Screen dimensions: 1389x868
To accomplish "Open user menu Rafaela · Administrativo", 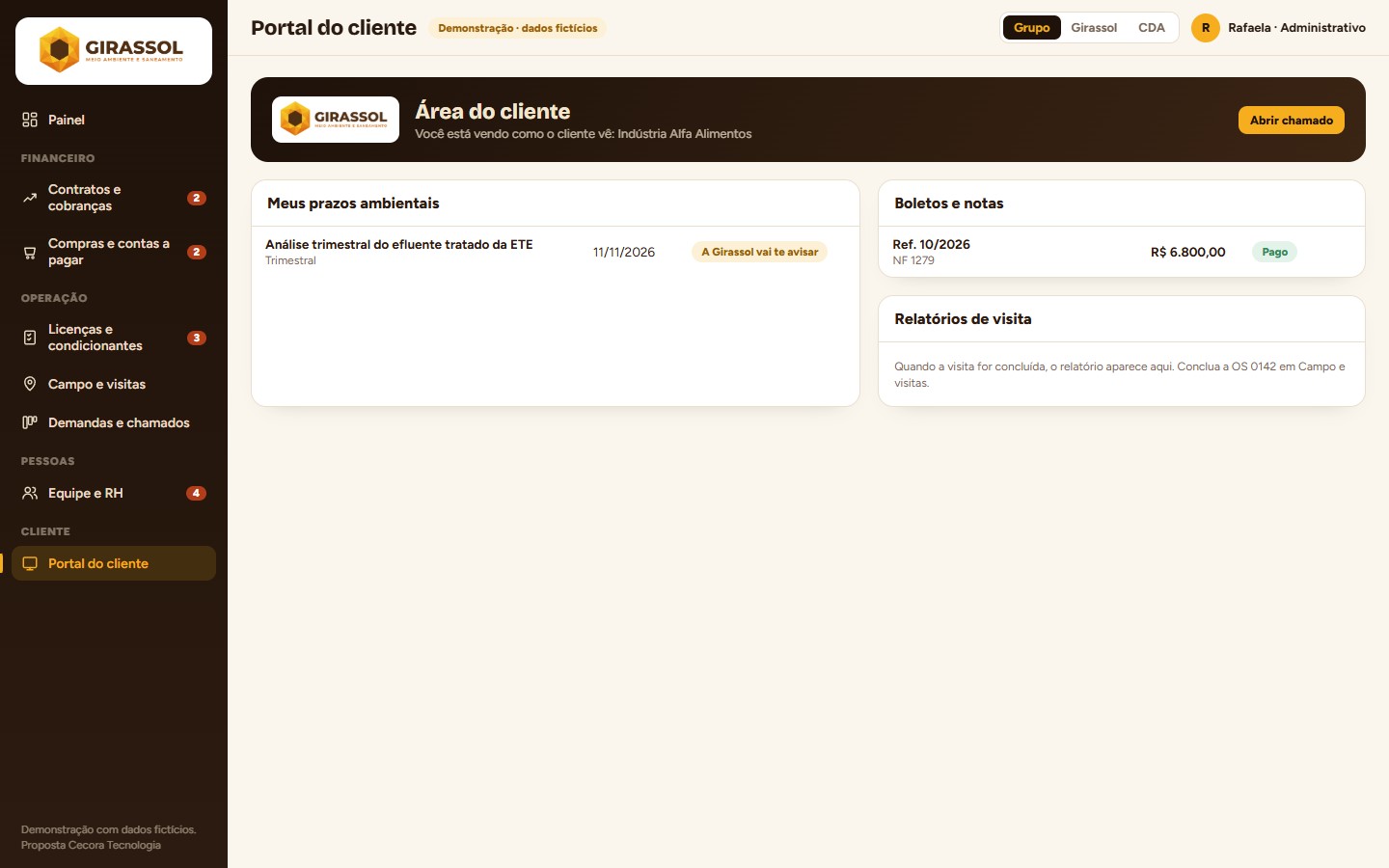I will click(x=1279, y=28).
